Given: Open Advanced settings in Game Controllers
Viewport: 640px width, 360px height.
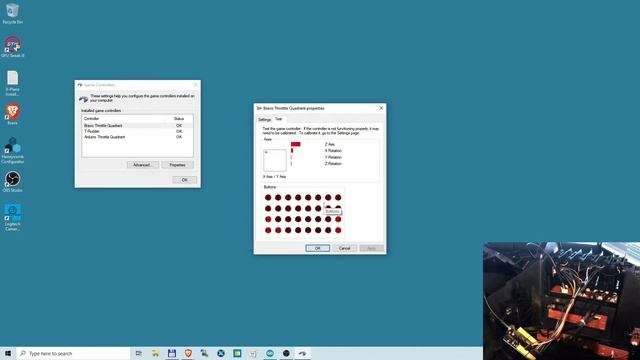Looking at the screenshot, I should tap(142, 165).
